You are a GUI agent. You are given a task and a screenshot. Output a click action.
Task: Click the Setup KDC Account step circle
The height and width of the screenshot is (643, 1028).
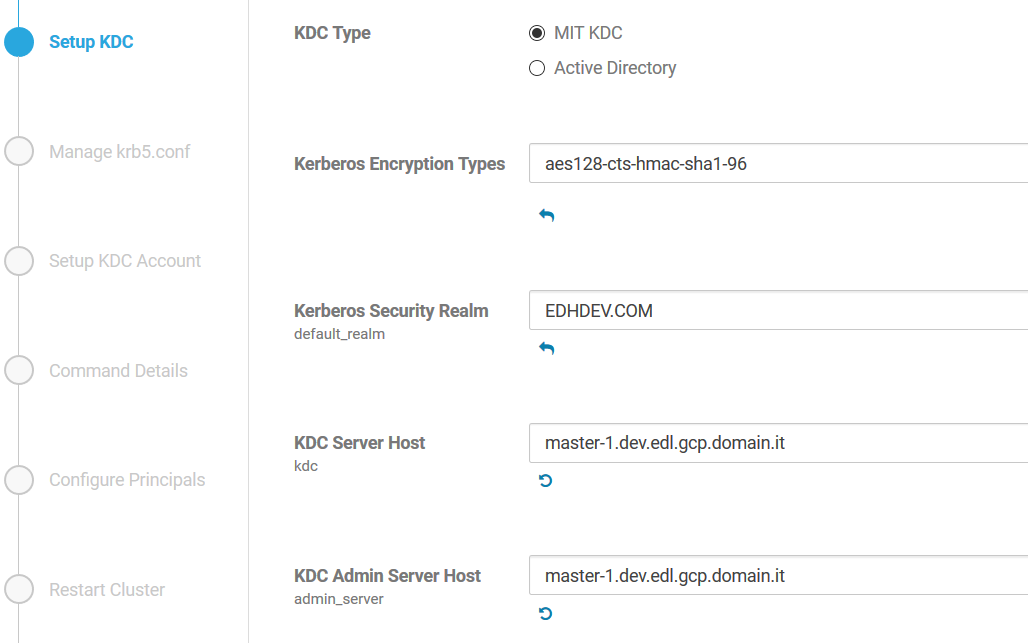point(19,261)
